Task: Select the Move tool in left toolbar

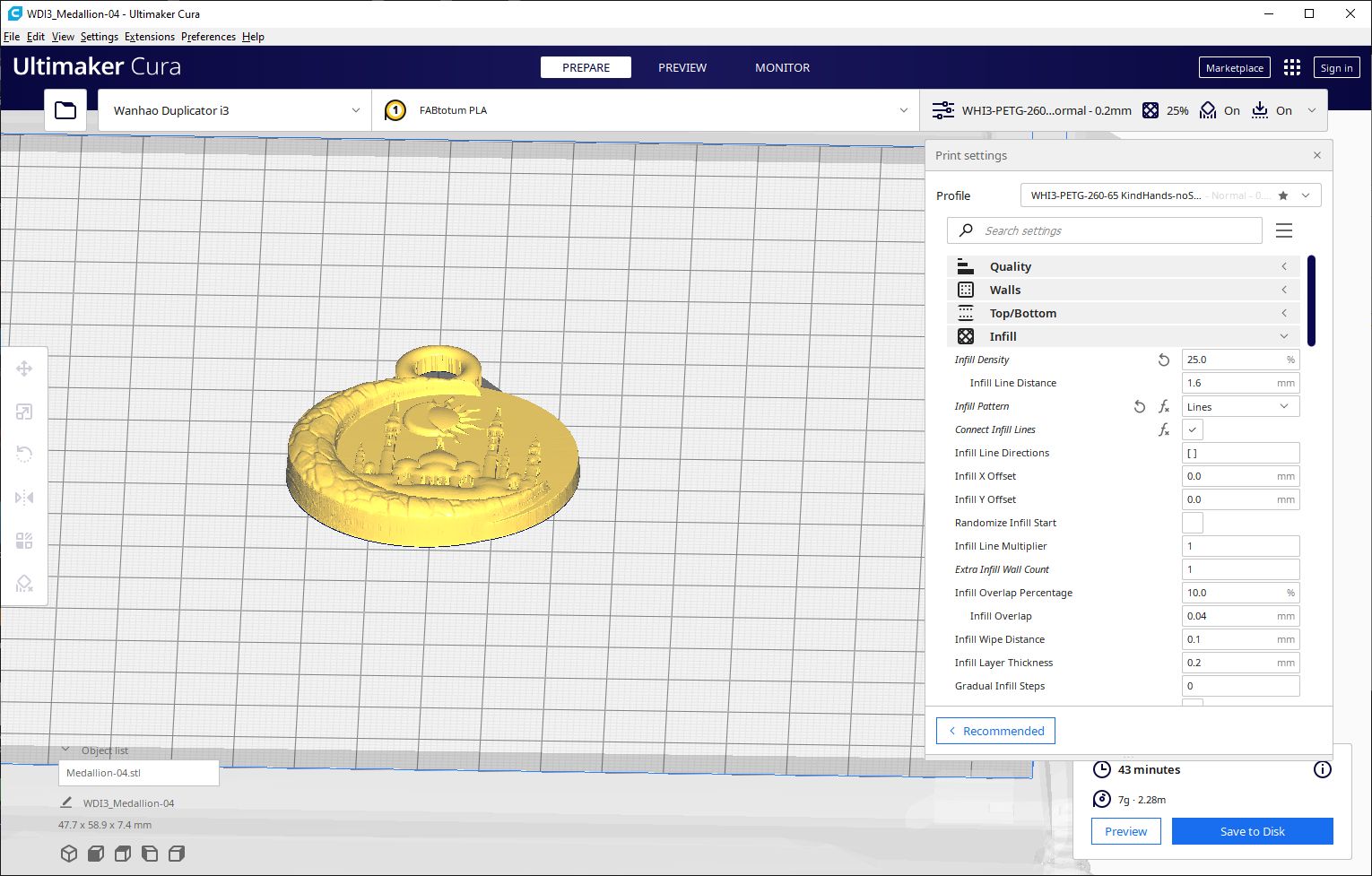Action: 24,369
